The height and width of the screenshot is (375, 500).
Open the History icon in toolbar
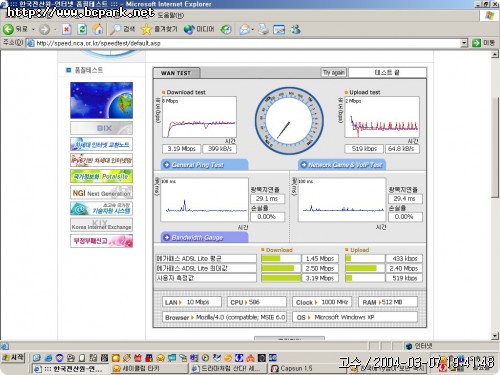click(226, 30)
